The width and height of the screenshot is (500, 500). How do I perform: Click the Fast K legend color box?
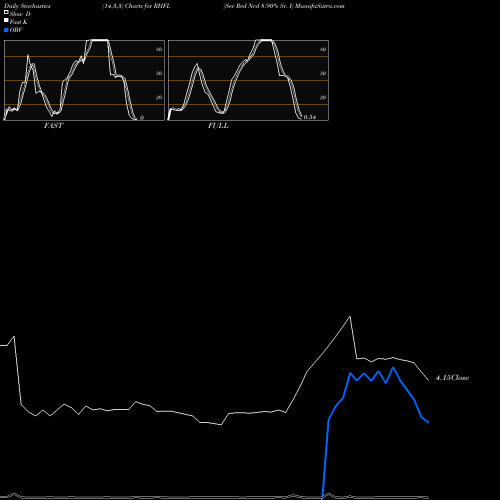6,21
